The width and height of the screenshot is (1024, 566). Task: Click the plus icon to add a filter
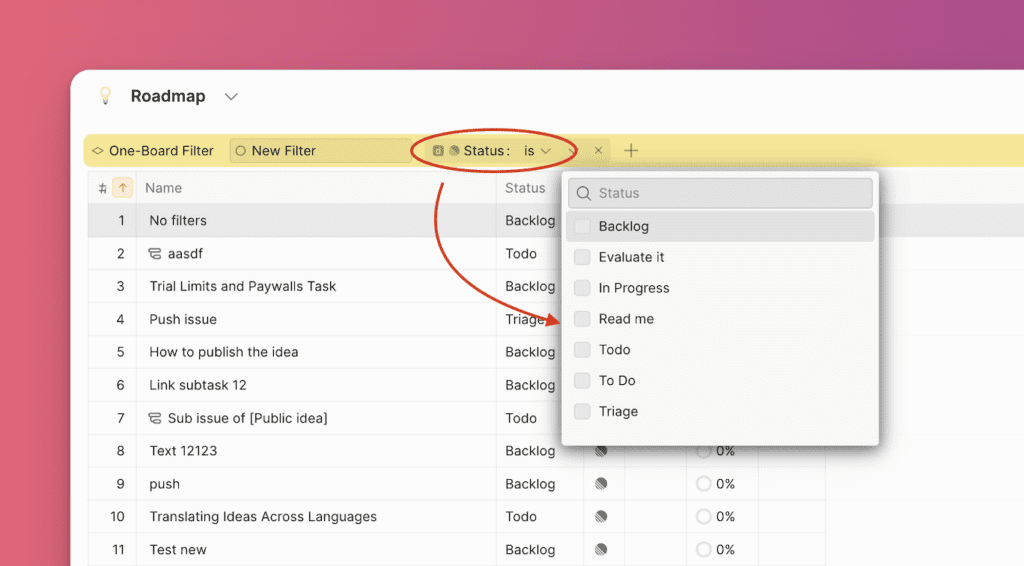point(631,151)
